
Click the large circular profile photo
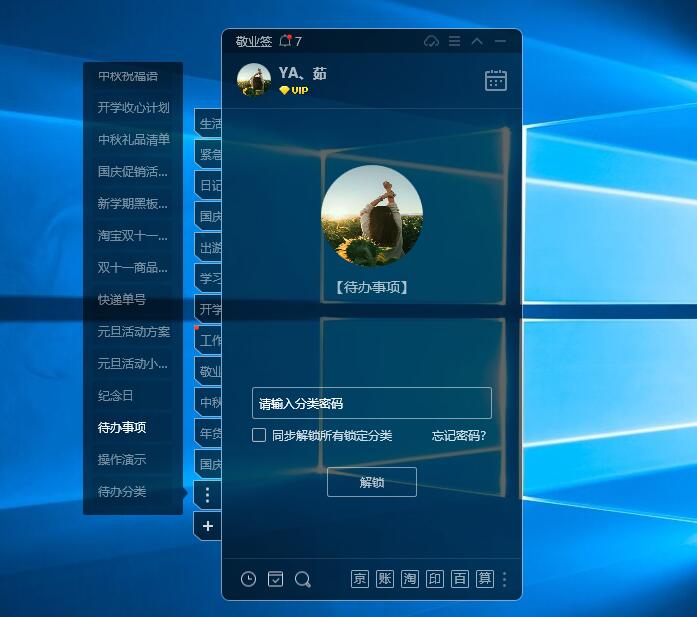[x=372, y=216]
